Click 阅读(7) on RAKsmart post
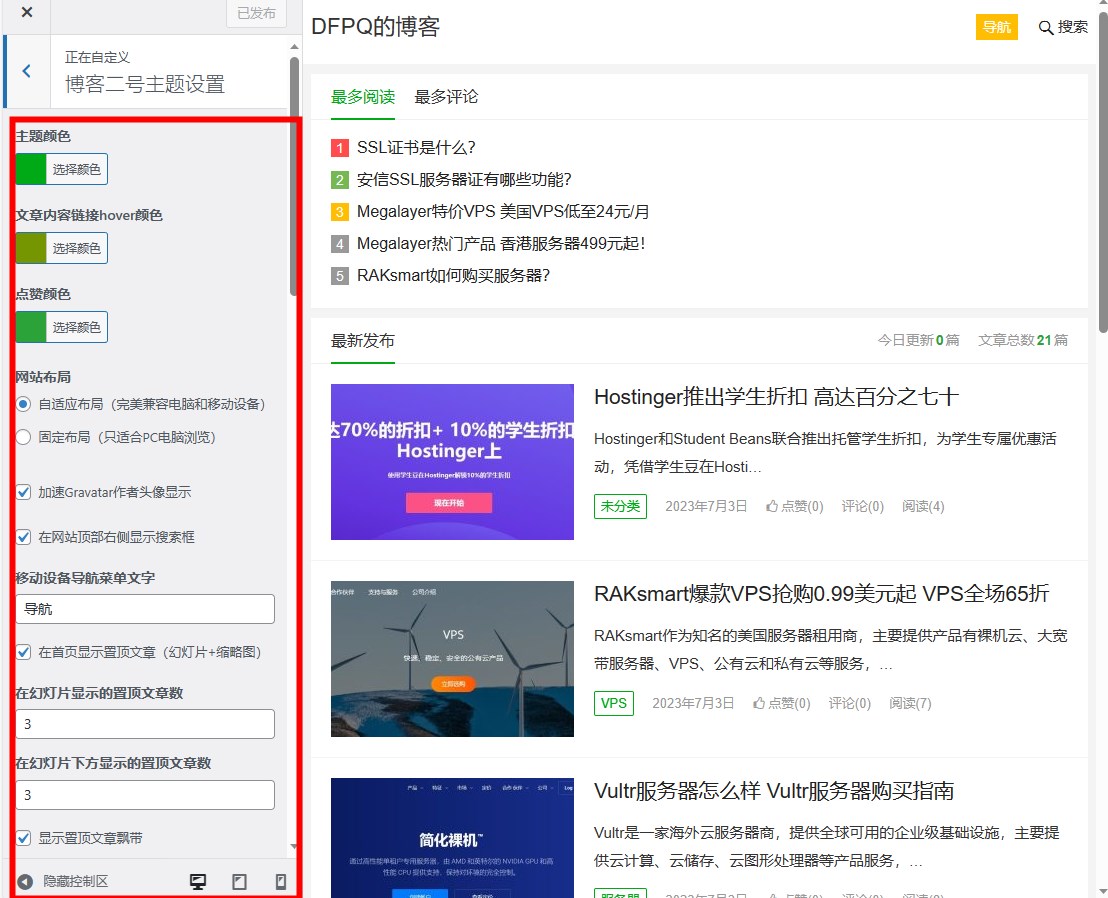The height and width of the screenshot is (898, 1108). tap(910, 703)
